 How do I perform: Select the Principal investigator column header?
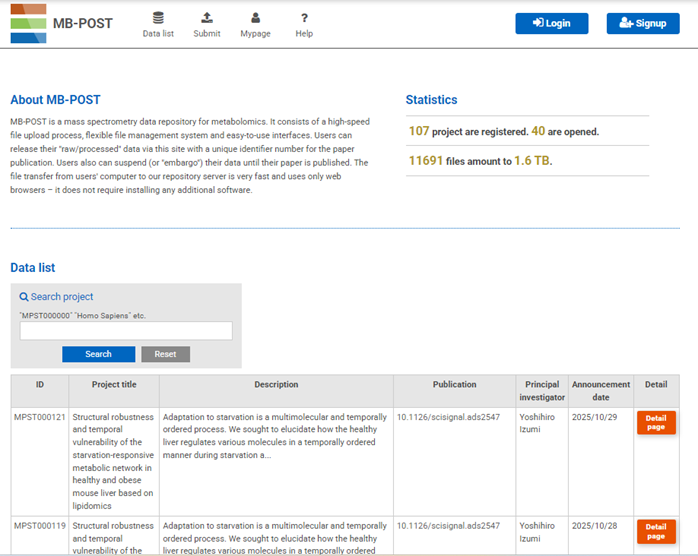point(543,390)
